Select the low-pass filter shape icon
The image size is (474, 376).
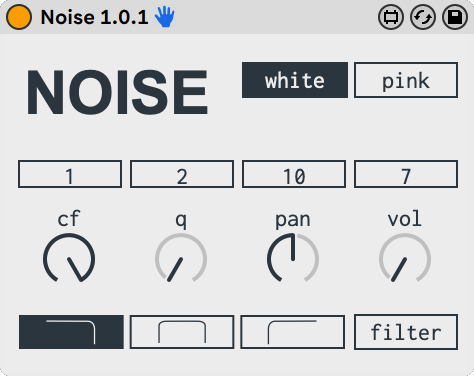coord(71,332)
